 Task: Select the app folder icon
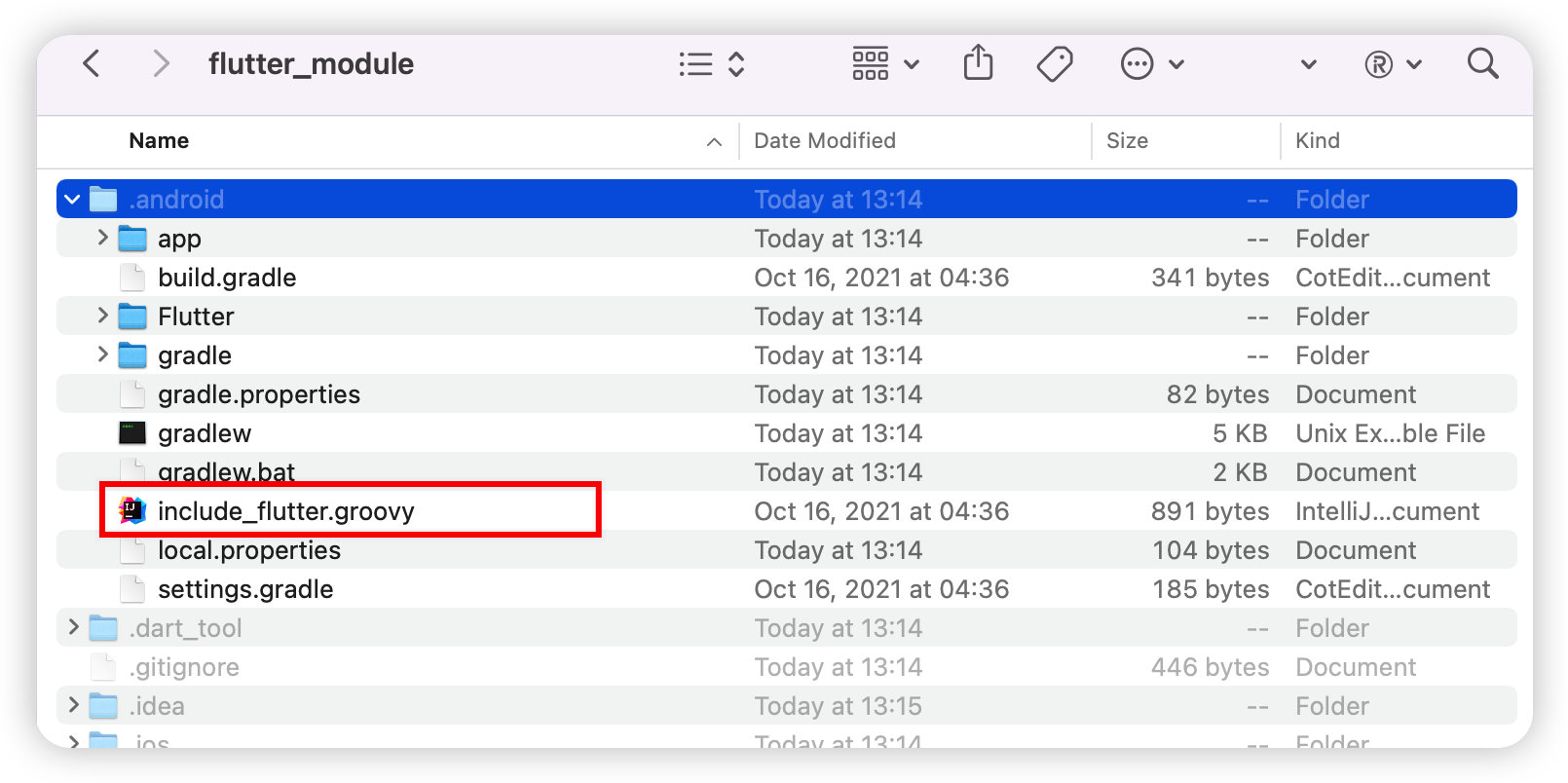point(132,239)
